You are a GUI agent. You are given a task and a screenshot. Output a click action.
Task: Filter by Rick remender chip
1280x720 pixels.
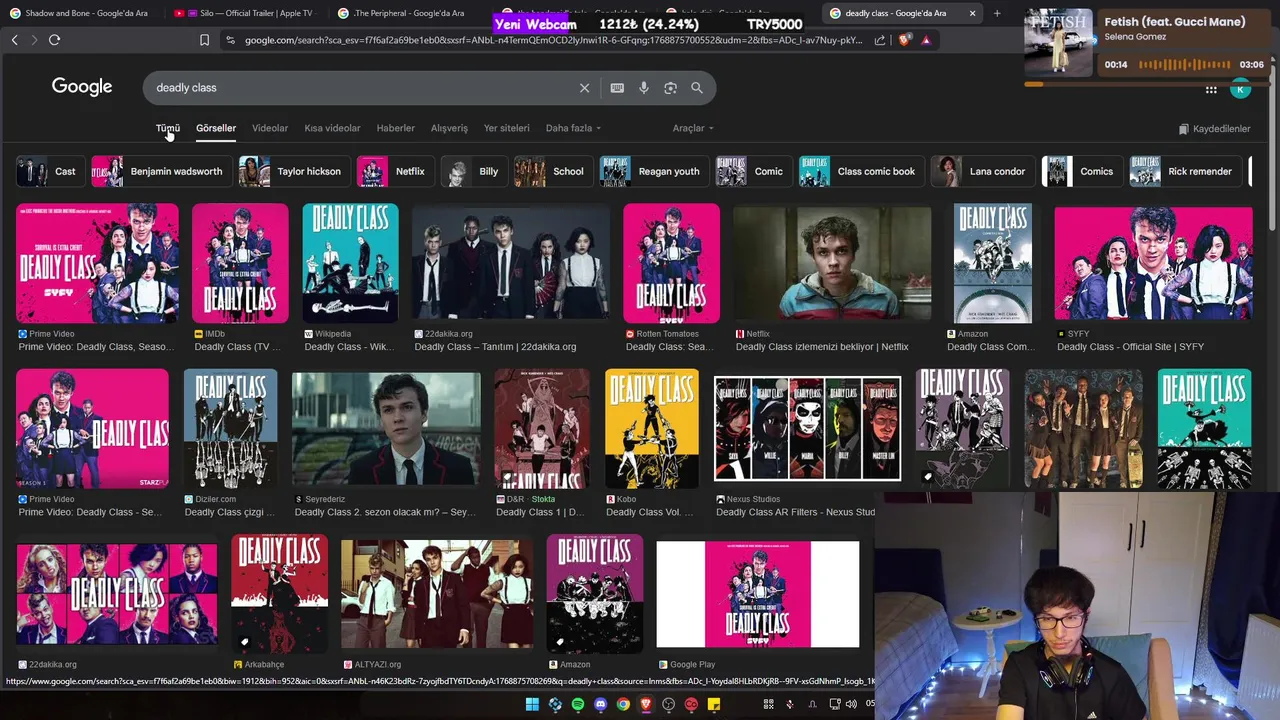click(1185, 171)
